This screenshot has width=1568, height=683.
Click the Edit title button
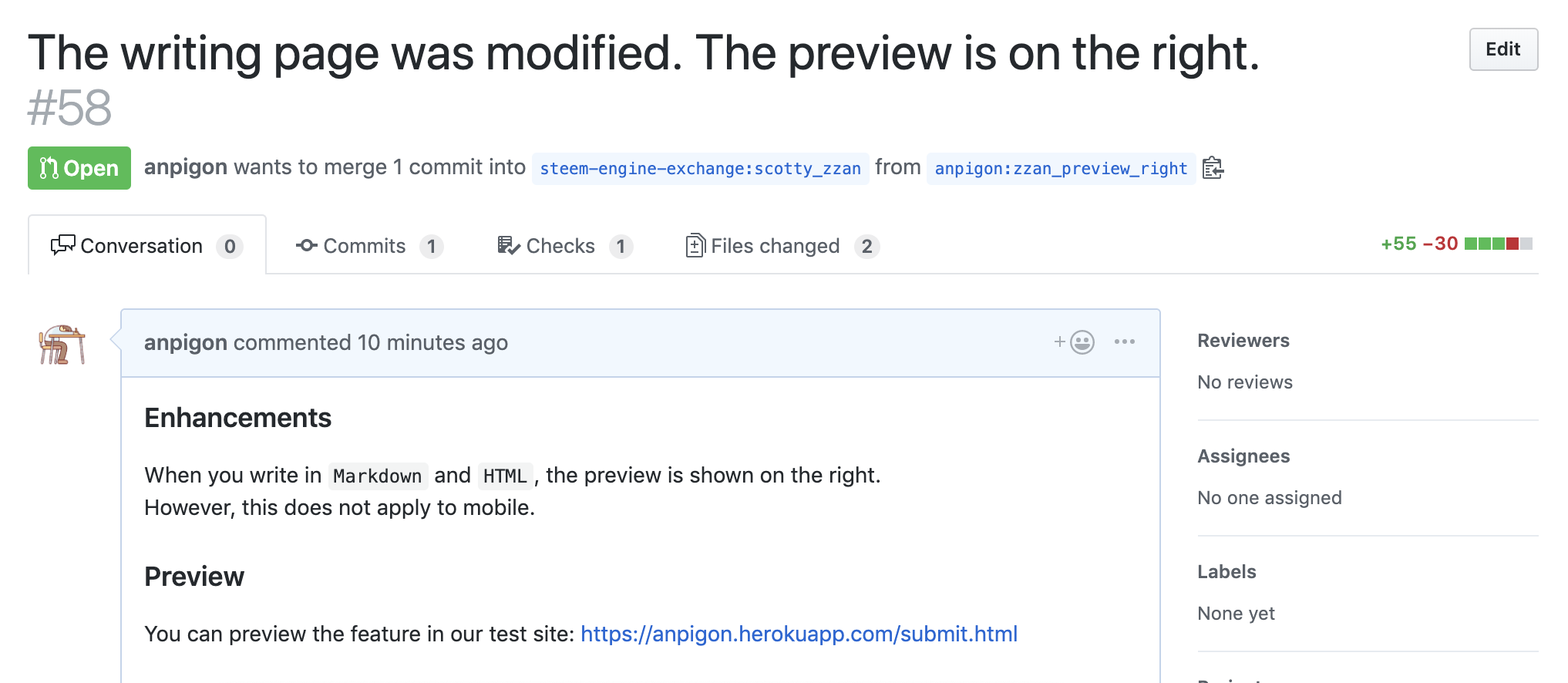tap(1503, 49)
